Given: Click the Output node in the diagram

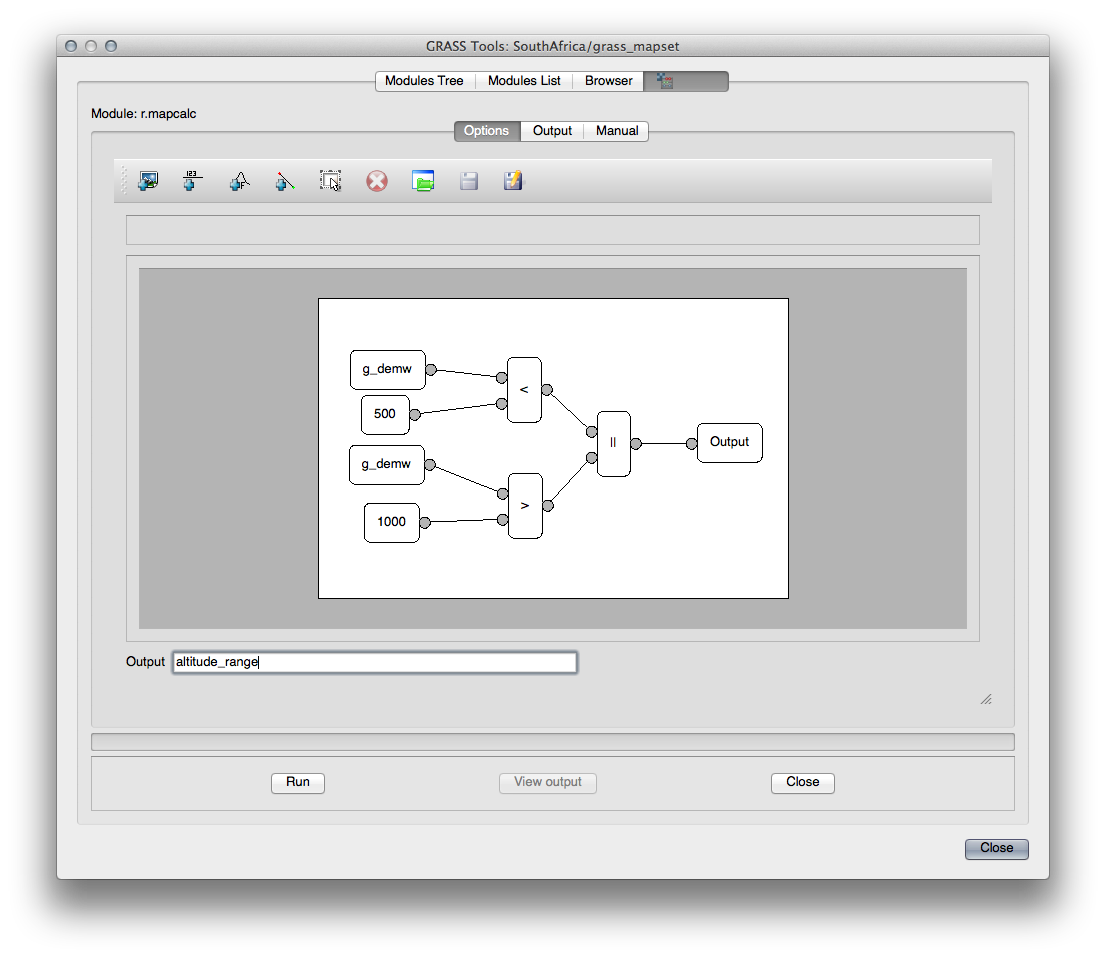Looking at the screenshot, I should click(729, 442).
